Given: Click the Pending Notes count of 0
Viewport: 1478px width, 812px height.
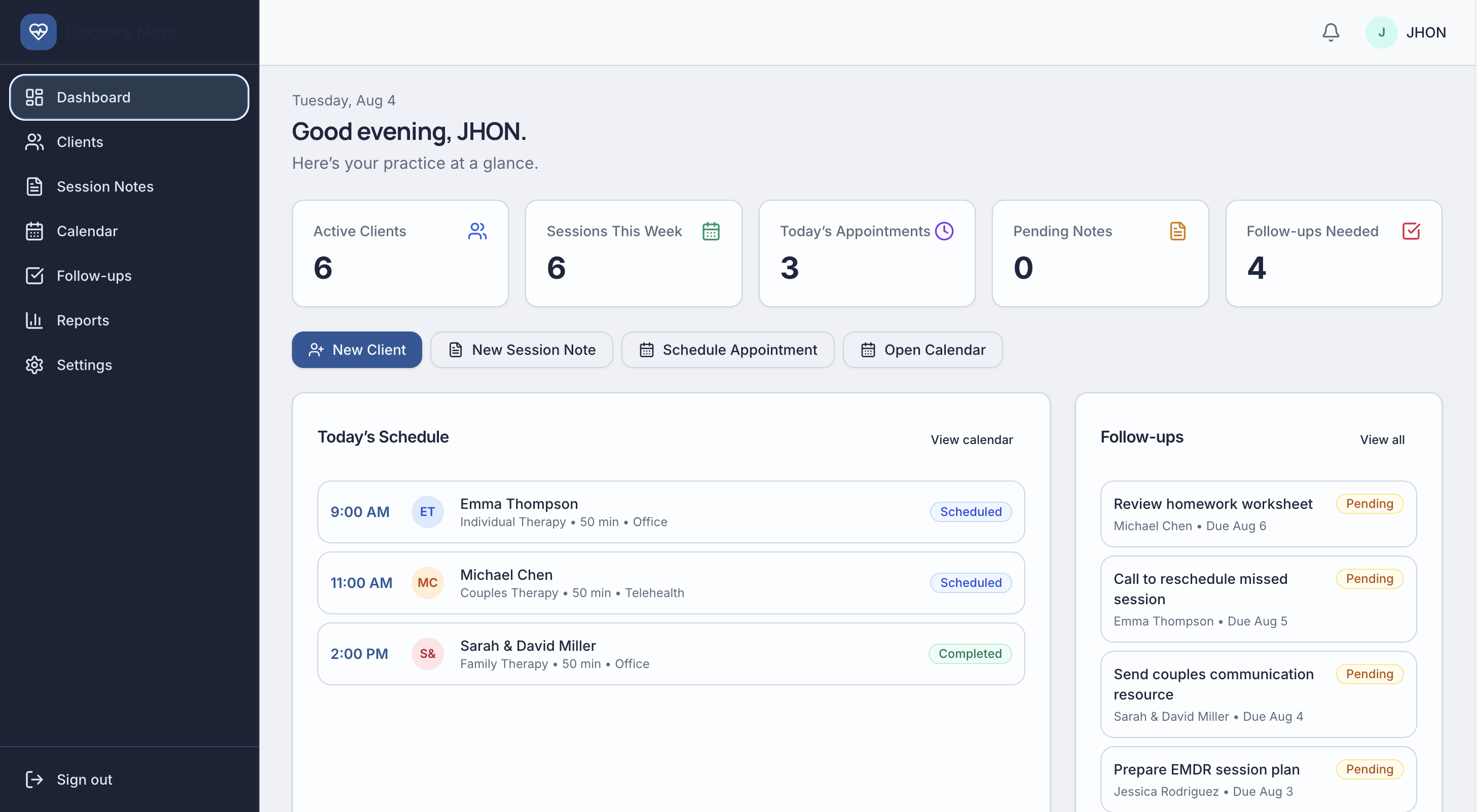Looking at the screenshot, I should pyautogui.click(x=1023, y=268).
